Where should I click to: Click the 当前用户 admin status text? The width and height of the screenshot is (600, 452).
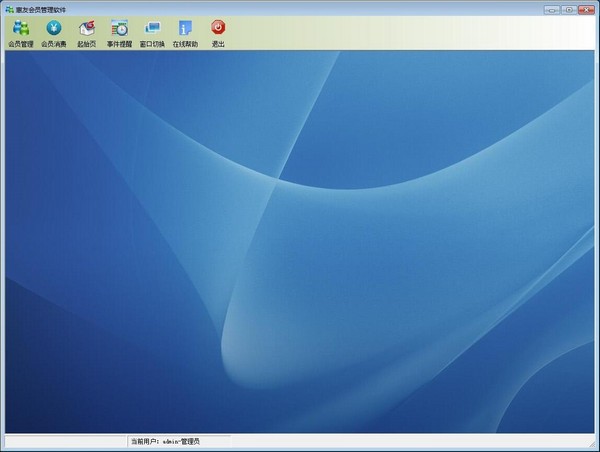[165, 441]
